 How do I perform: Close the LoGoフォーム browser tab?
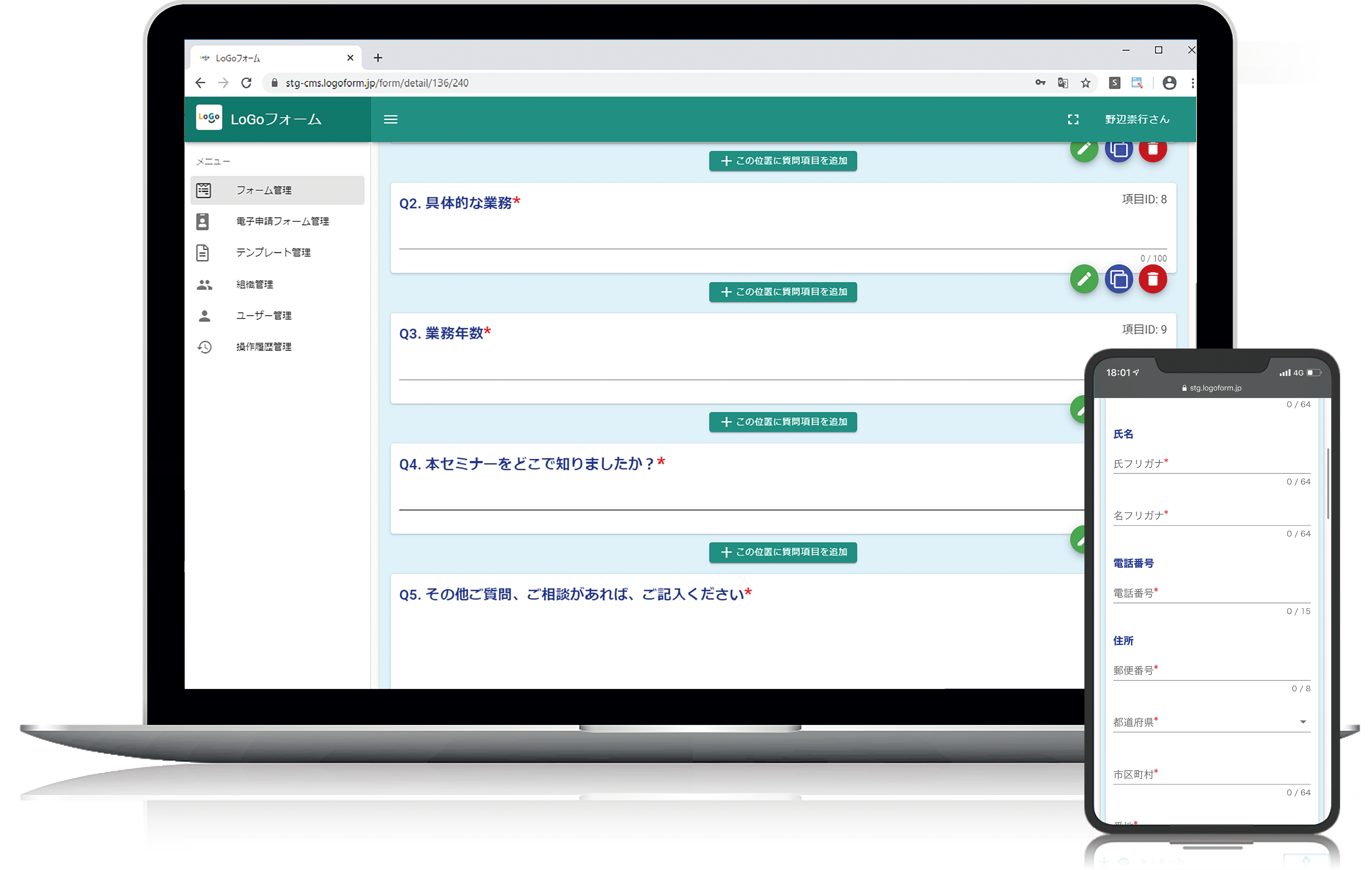pos(350,58)
